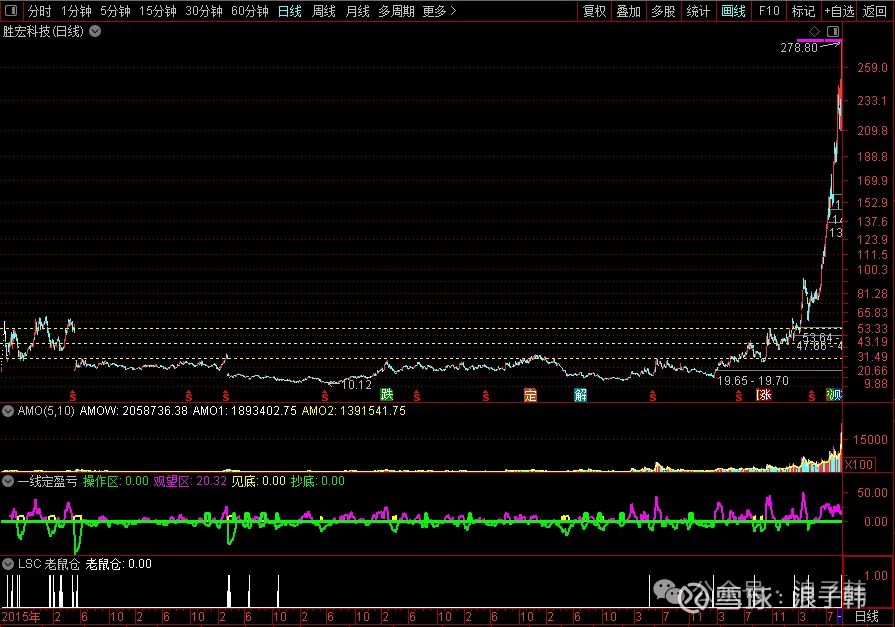Switch to the 5分钟 period

tap(115, 11)
